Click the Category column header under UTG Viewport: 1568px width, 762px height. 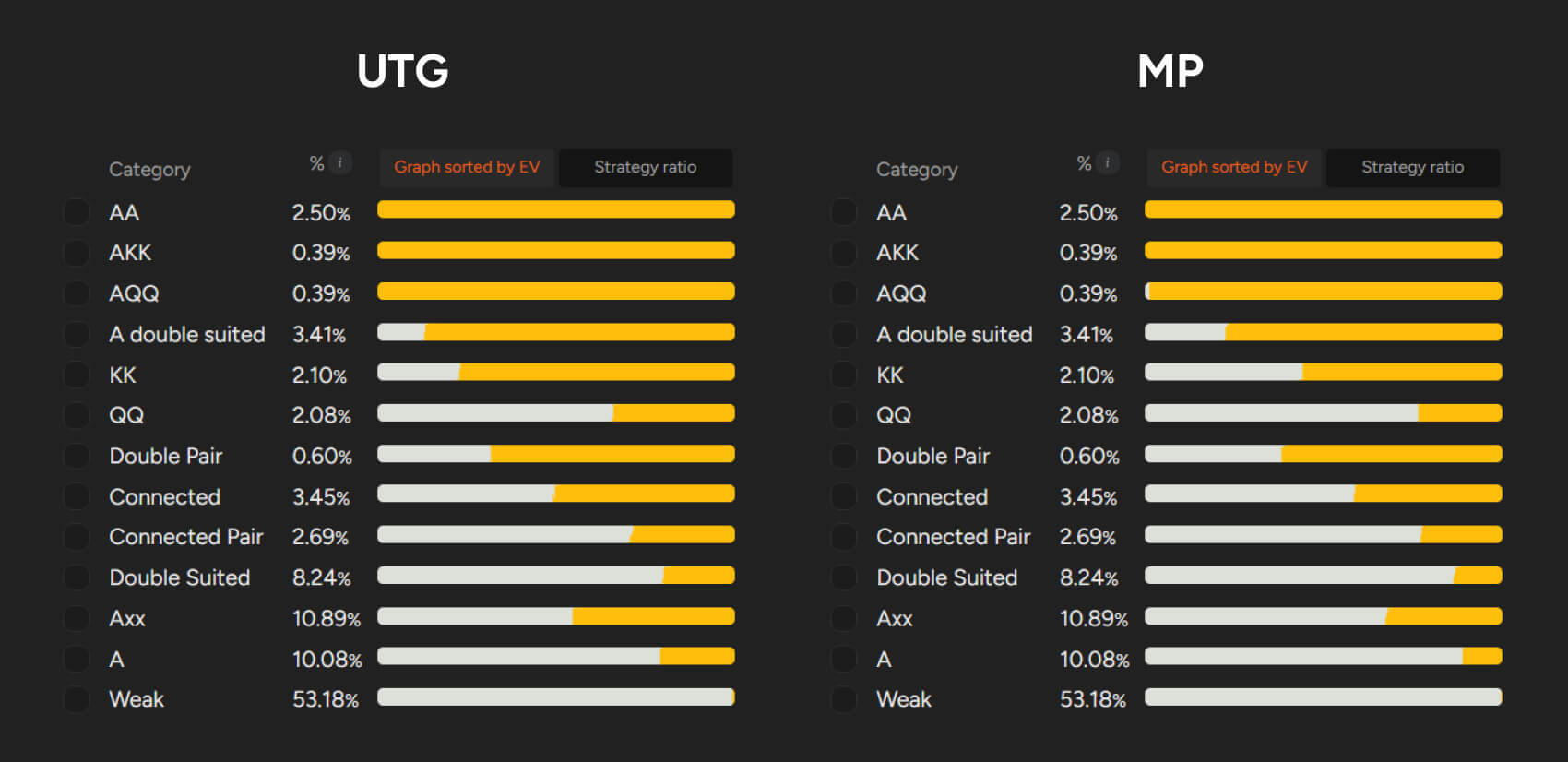149,170
